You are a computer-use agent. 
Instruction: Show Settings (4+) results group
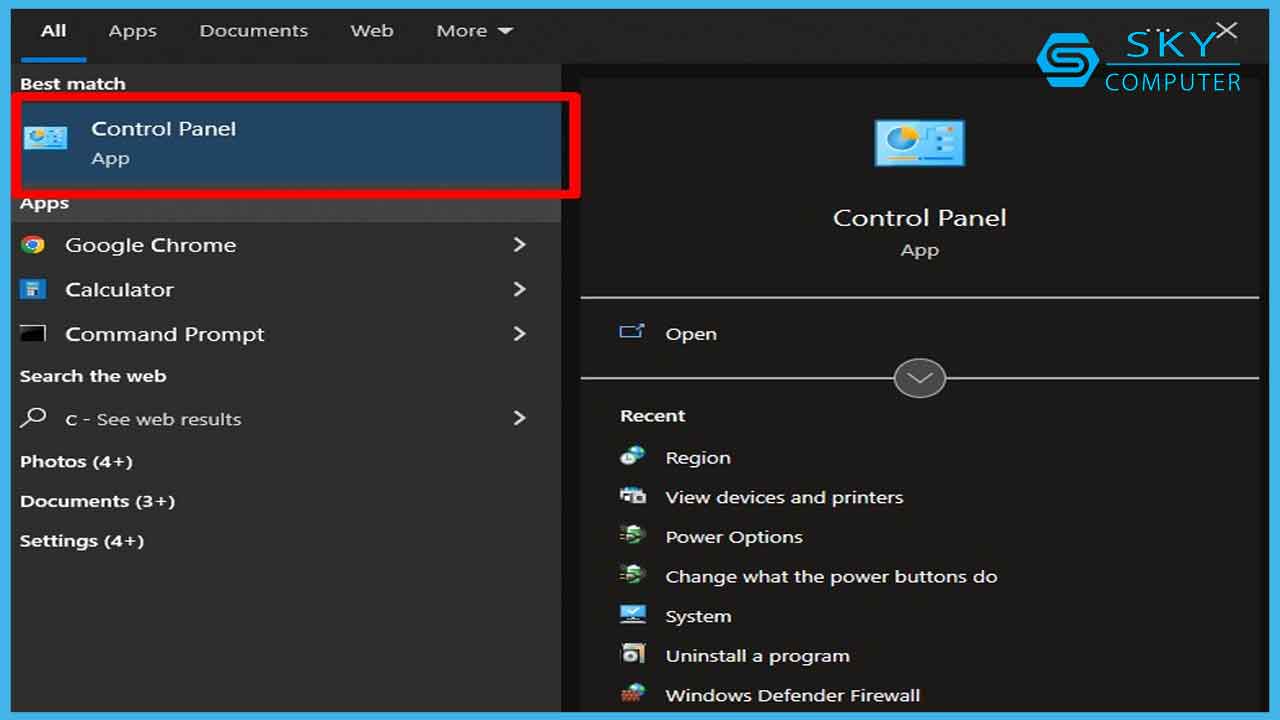tap(82, 541)
